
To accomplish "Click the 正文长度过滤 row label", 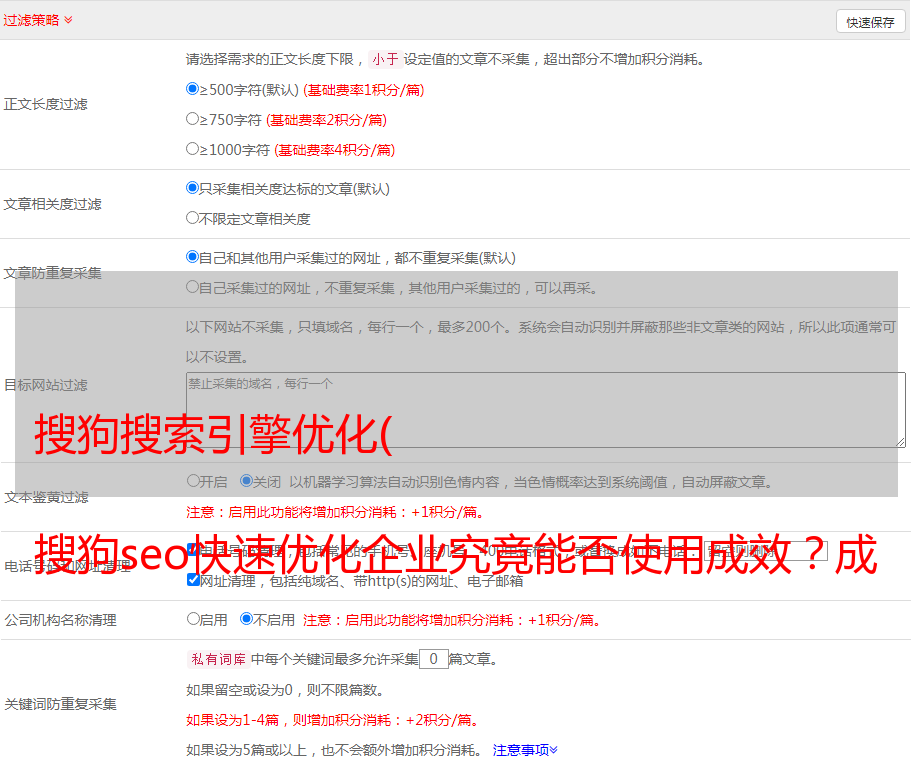I will pos(46,104).
